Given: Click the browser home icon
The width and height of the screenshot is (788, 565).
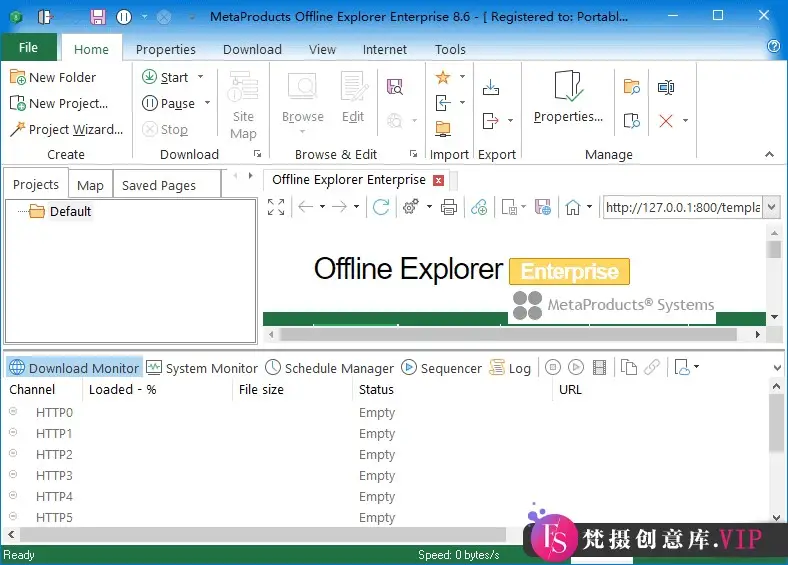Looking at the screenshot, I should pyautogui.click(x=573, y=207).
